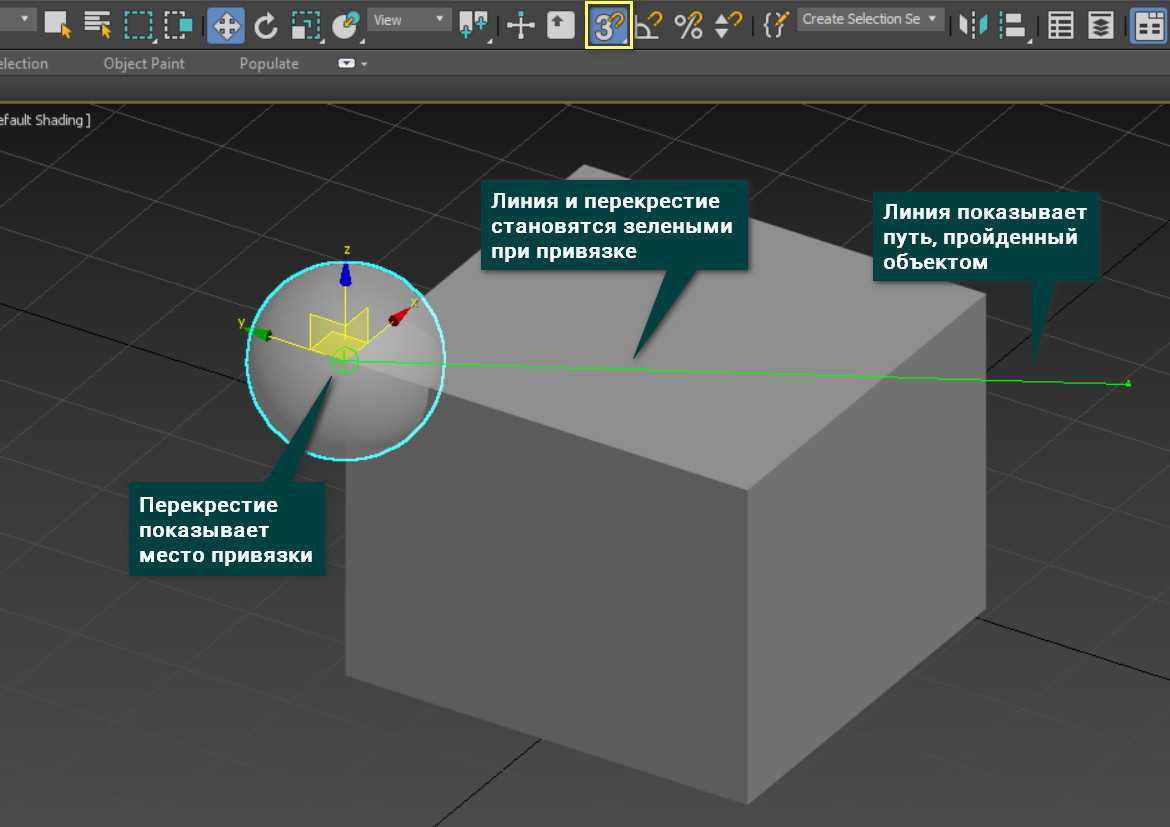Click the blue Z axis gizmo arrow
Screen dimensions: 1170x827
(x=346, y=275)
